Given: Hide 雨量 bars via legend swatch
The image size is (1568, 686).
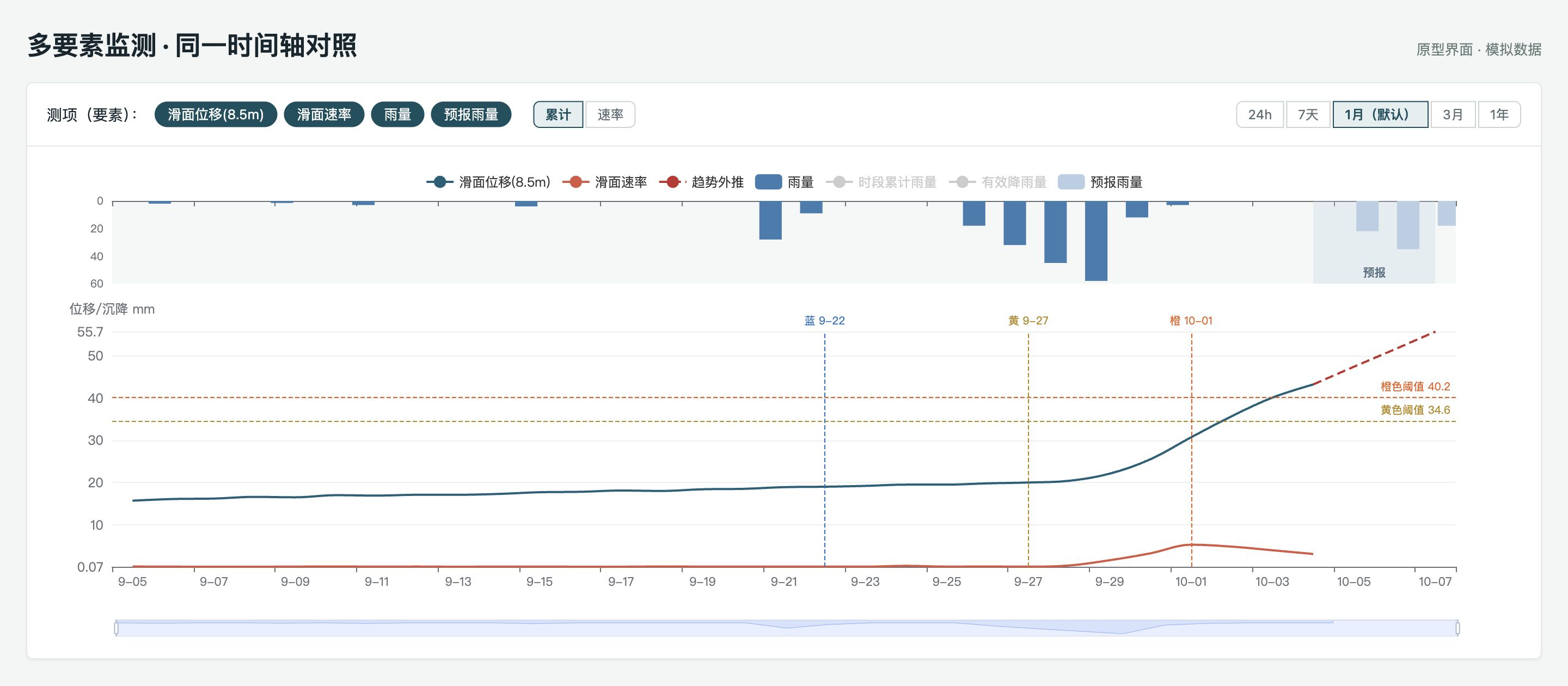Looking at the screenshot, I should point(768,182).
